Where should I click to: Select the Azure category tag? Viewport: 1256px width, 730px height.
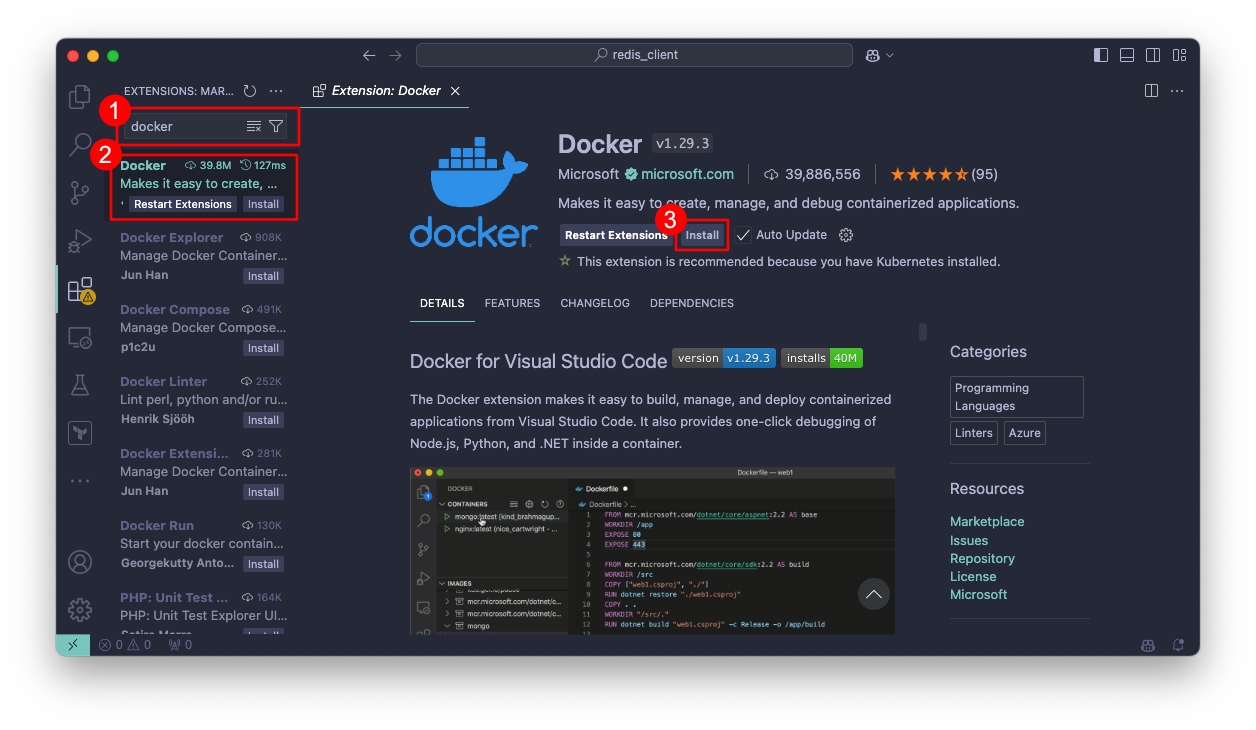(x=1025, y=433)
